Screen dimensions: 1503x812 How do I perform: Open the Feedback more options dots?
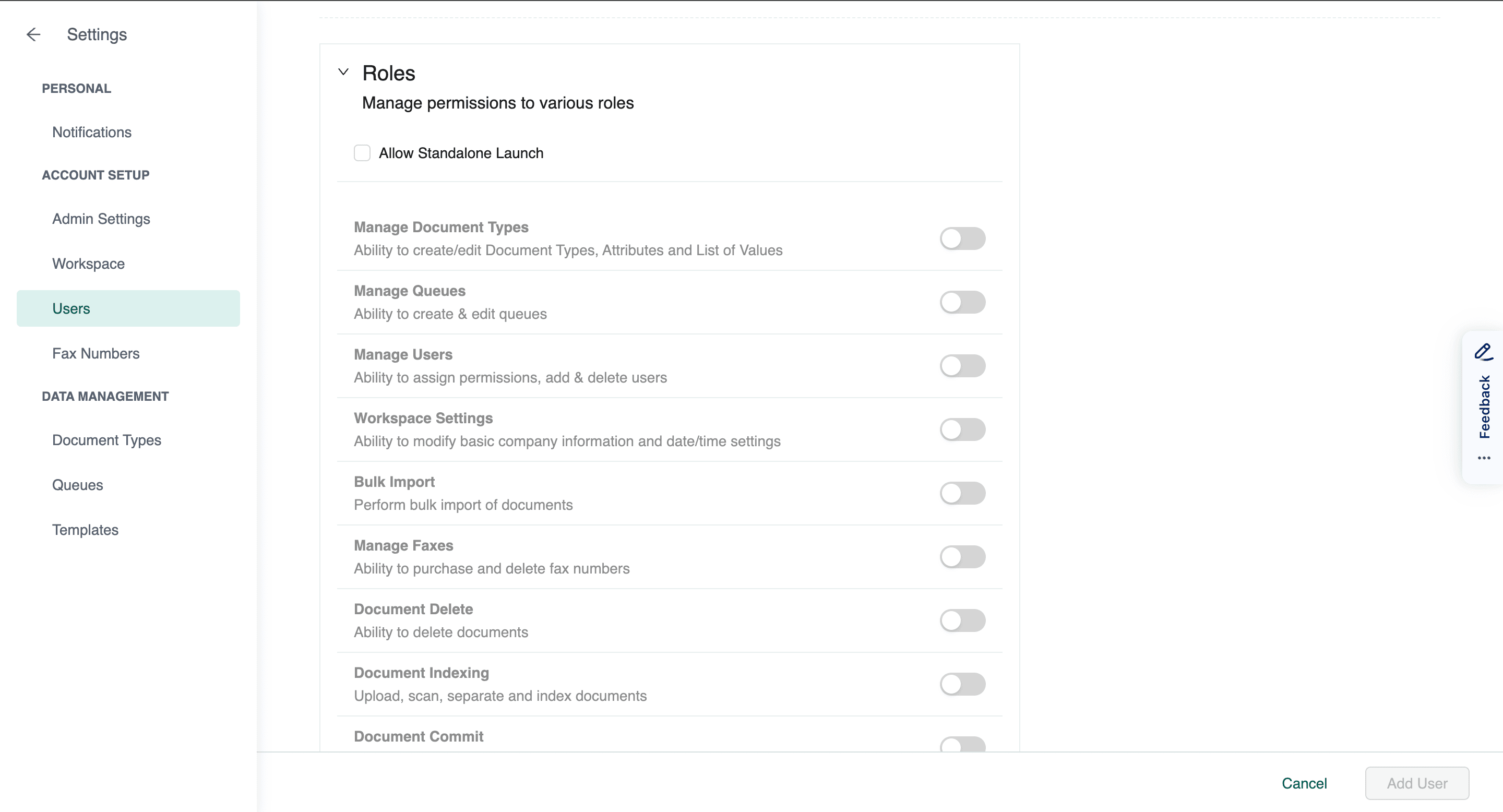(1484, 458)
